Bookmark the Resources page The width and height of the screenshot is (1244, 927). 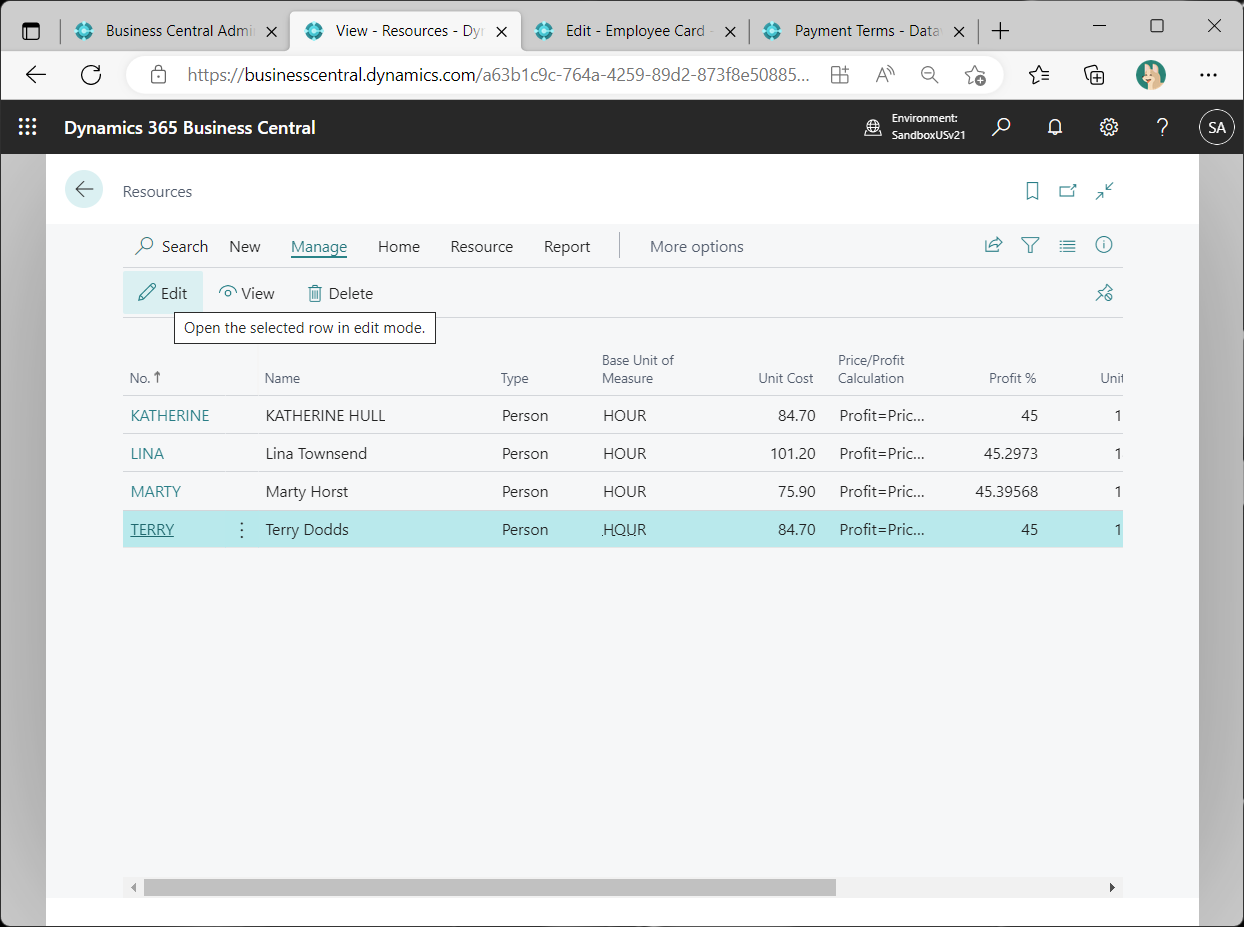click(1033, 191)
